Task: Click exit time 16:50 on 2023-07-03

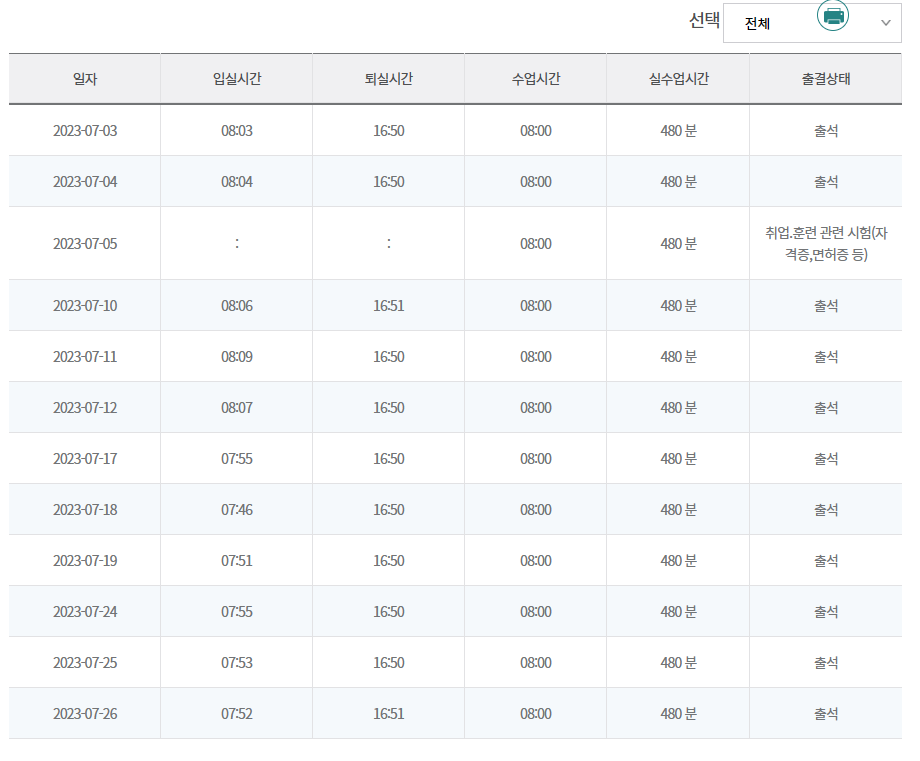Action: [388, 130]
